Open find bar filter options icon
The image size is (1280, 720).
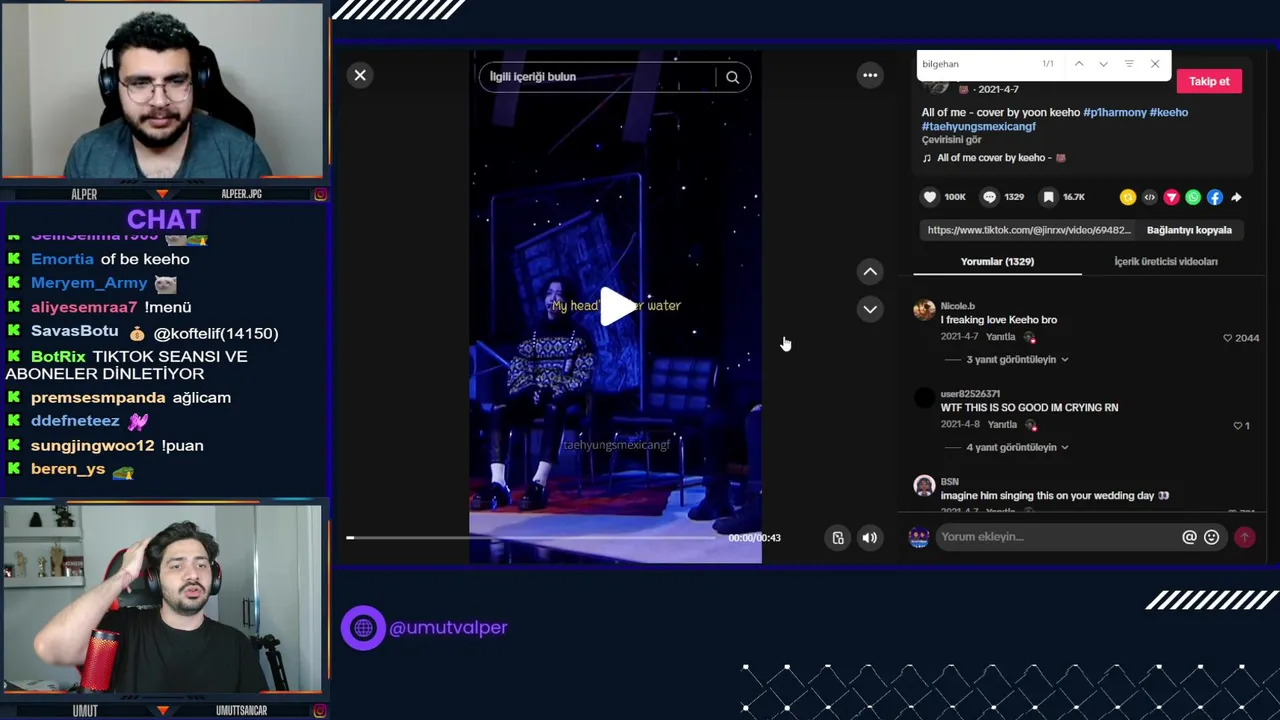click(1129, 64)
